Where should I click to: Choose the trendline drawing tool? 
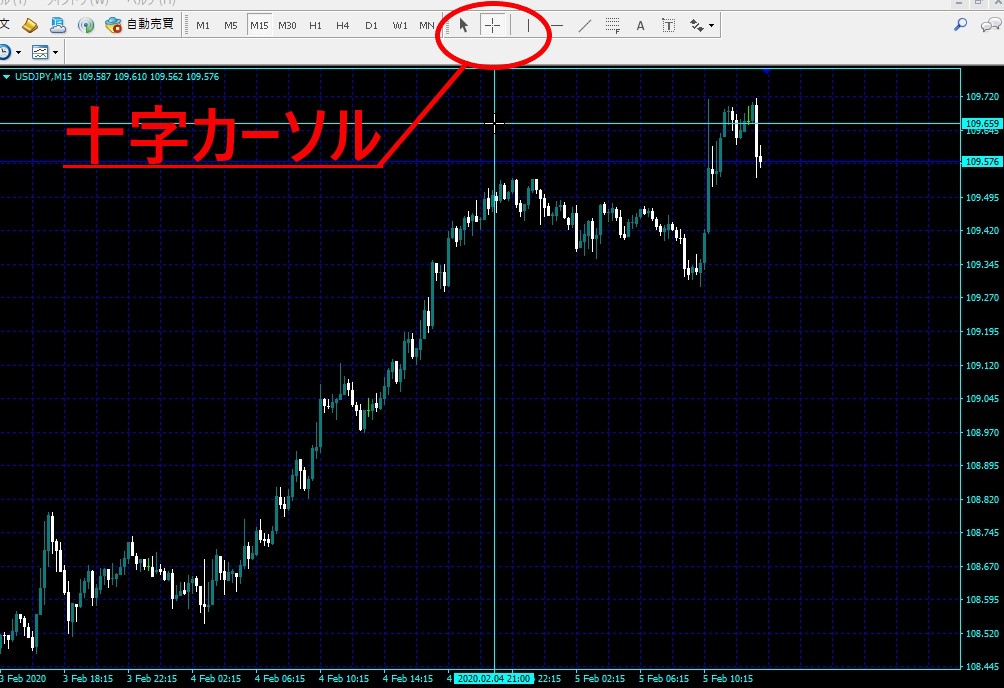585,26
